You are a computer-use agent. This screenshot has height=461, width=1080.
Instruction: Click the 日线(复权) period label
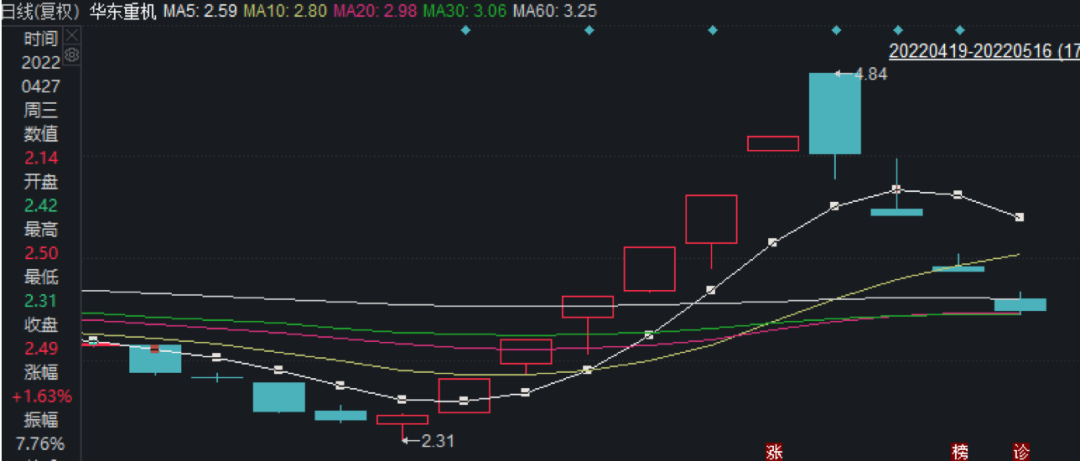[40, 11]
